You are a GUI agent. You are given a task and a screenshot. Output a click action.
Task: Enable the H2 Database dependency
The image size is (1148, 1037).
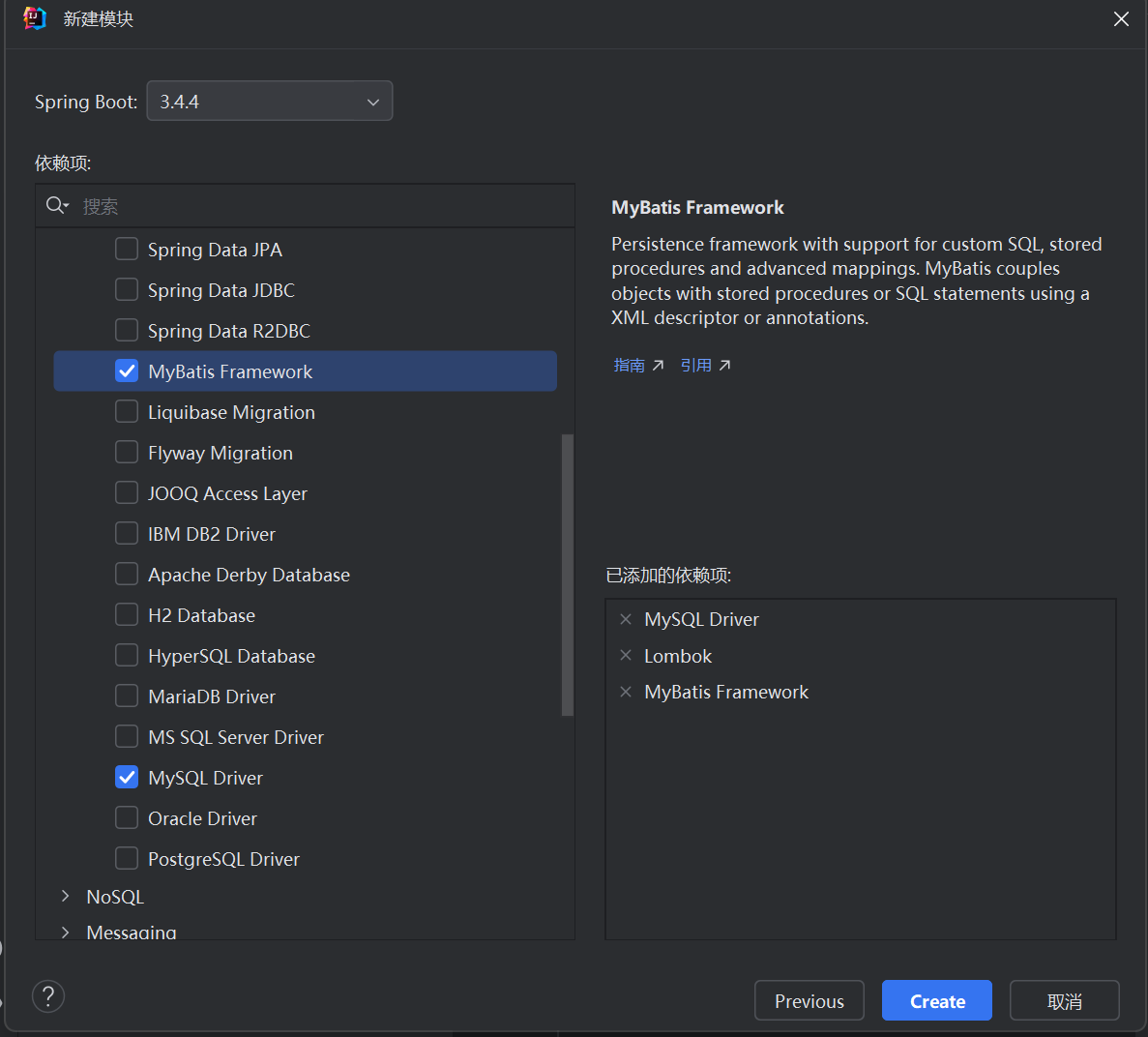point(127,614)
